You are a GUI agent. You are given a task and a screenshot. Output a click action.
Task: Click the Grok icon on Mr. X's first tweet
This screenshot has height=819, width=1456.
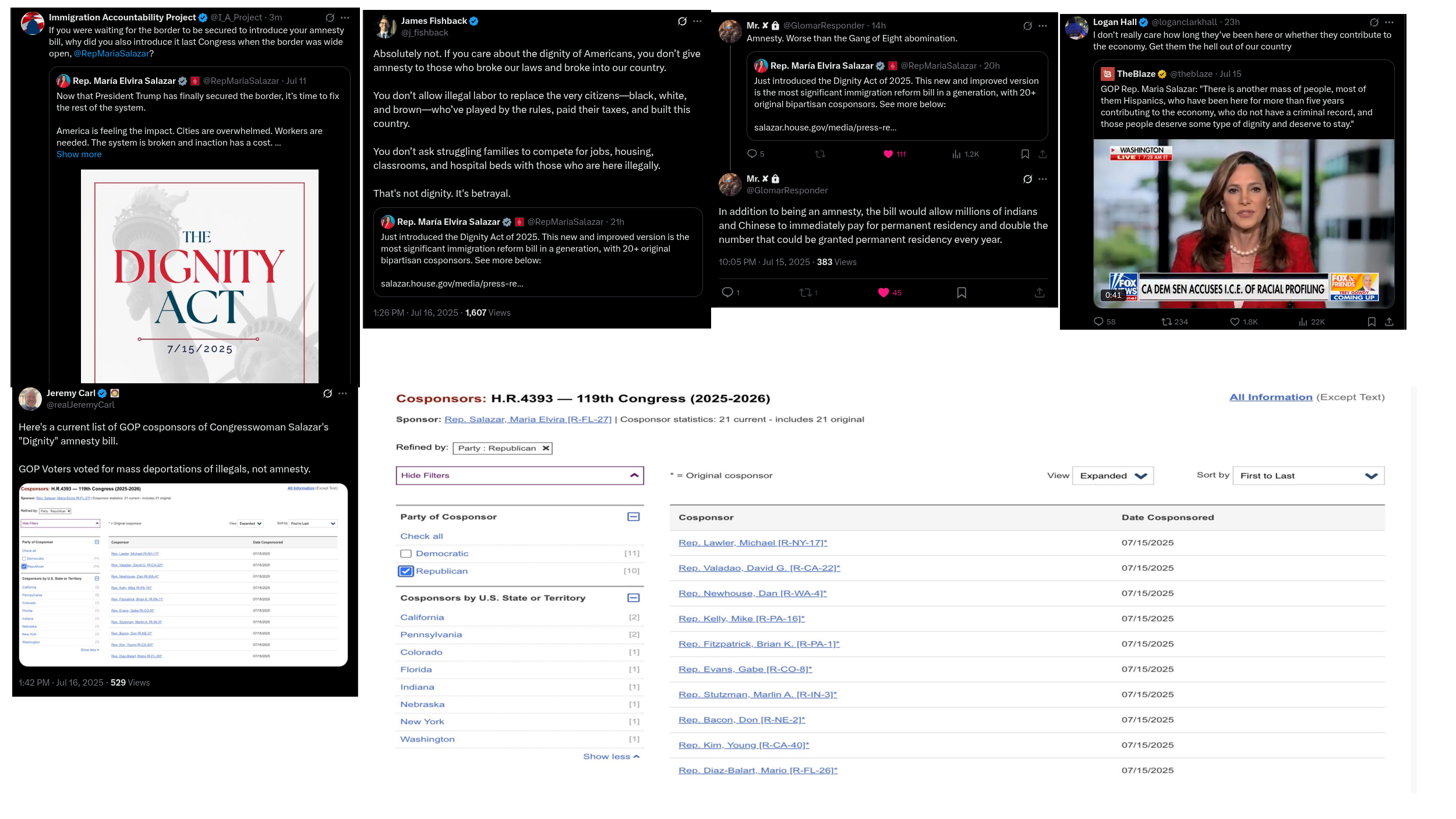(x=1027, y=26)
